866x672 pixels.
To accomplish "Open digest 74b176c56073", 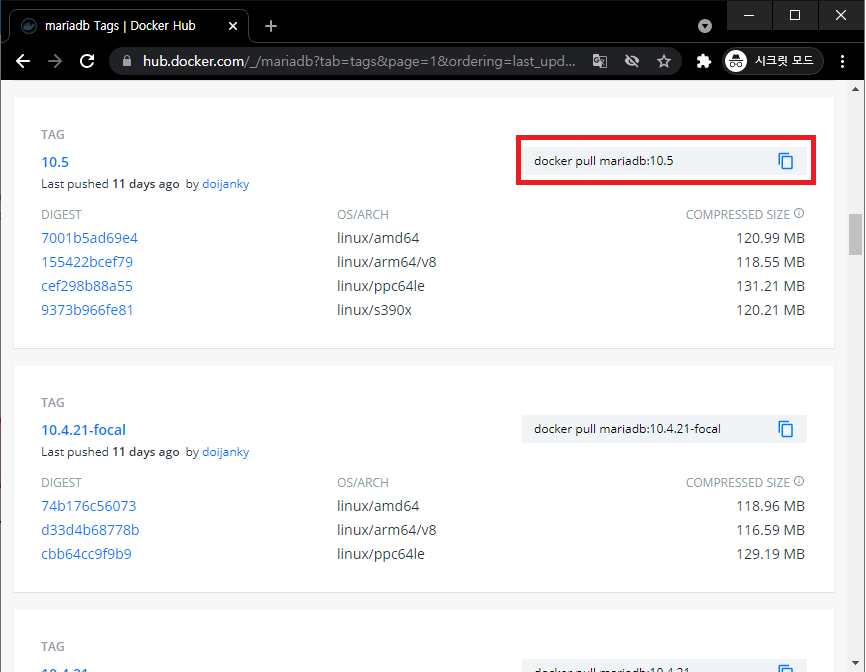I will coord(89,506).
